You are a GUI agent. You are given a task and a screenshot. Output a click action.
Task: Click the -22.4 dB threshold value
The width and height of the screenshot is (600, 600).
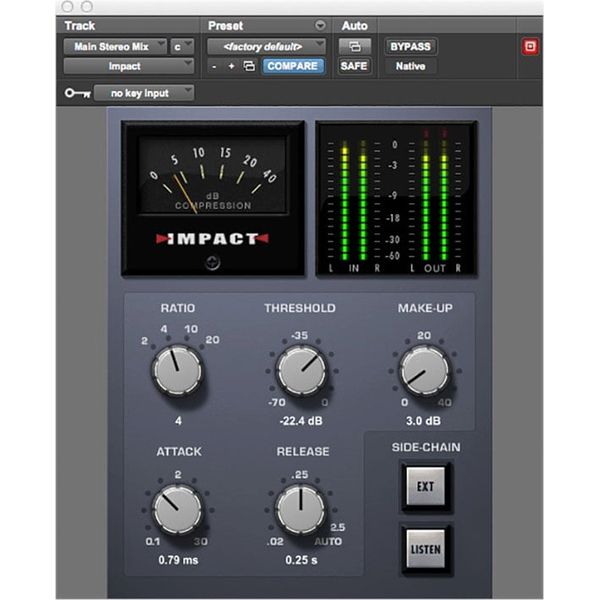pyautogui.click(x=301, y=421)
